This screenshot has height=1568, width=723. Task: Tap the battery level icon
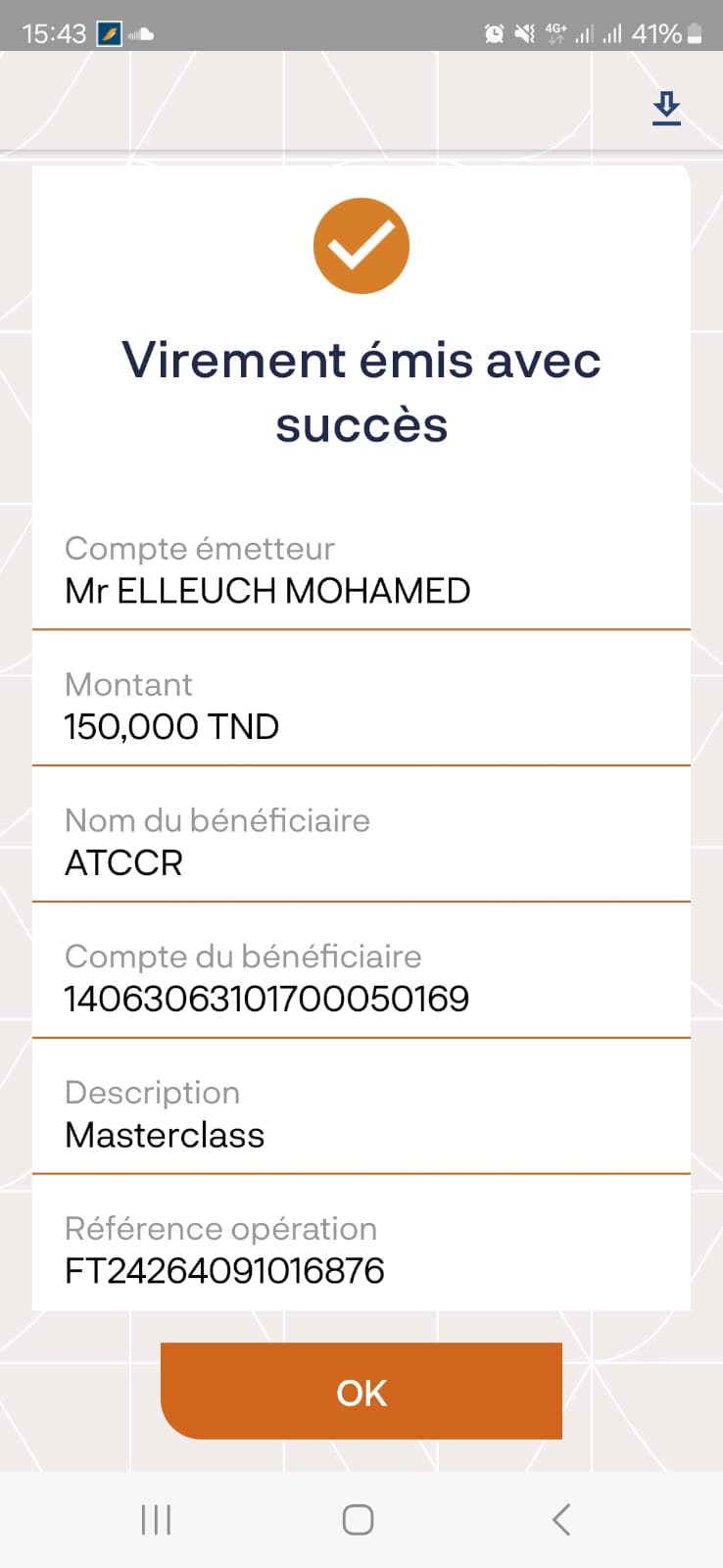point(695,34)
